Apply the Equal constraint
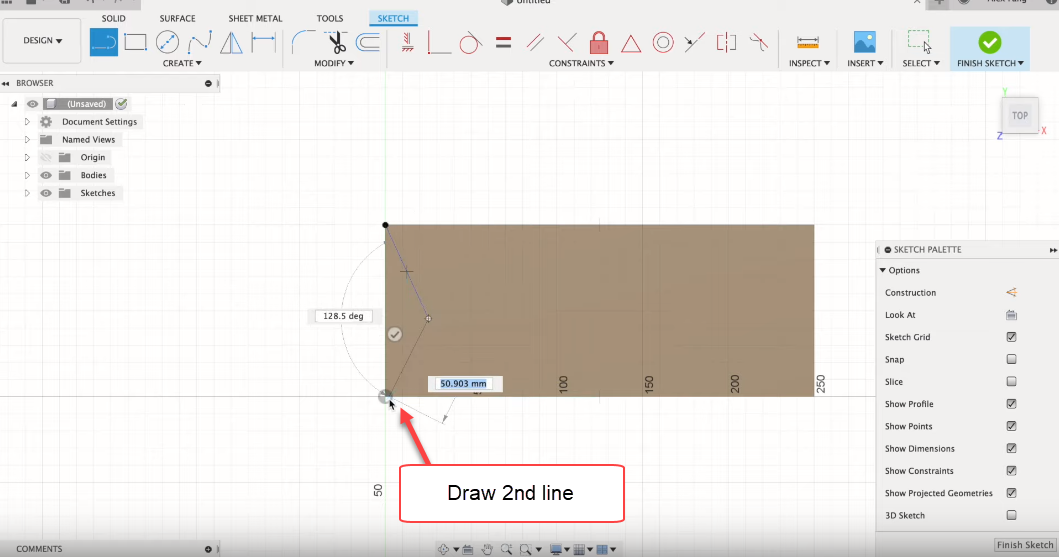 [503, 43]
